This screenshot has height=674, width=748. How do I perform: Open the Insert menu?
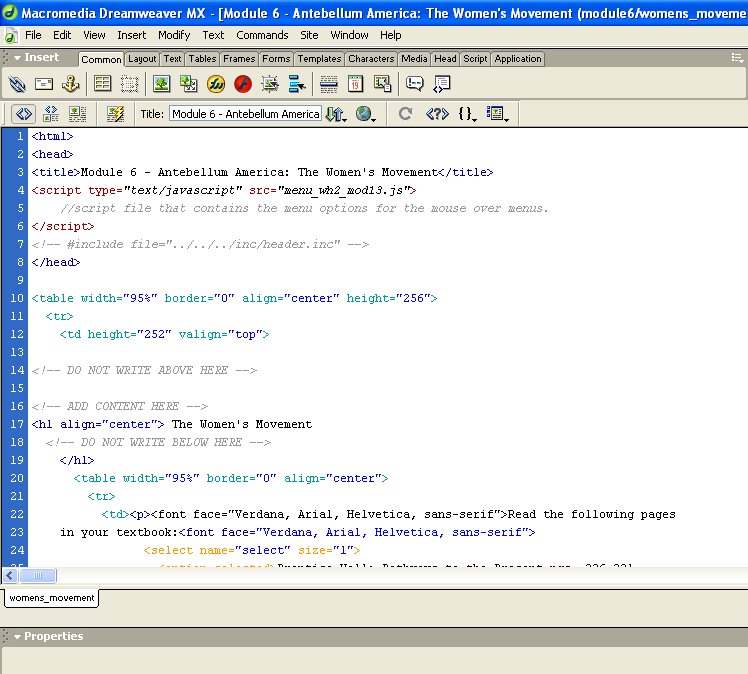(132, 35)
